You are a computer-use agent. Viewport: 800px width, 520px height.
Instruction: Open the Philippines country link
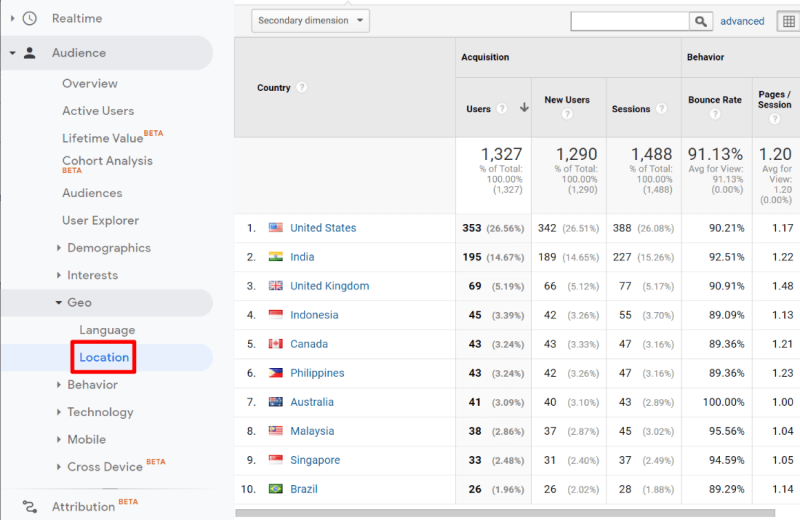317,373
